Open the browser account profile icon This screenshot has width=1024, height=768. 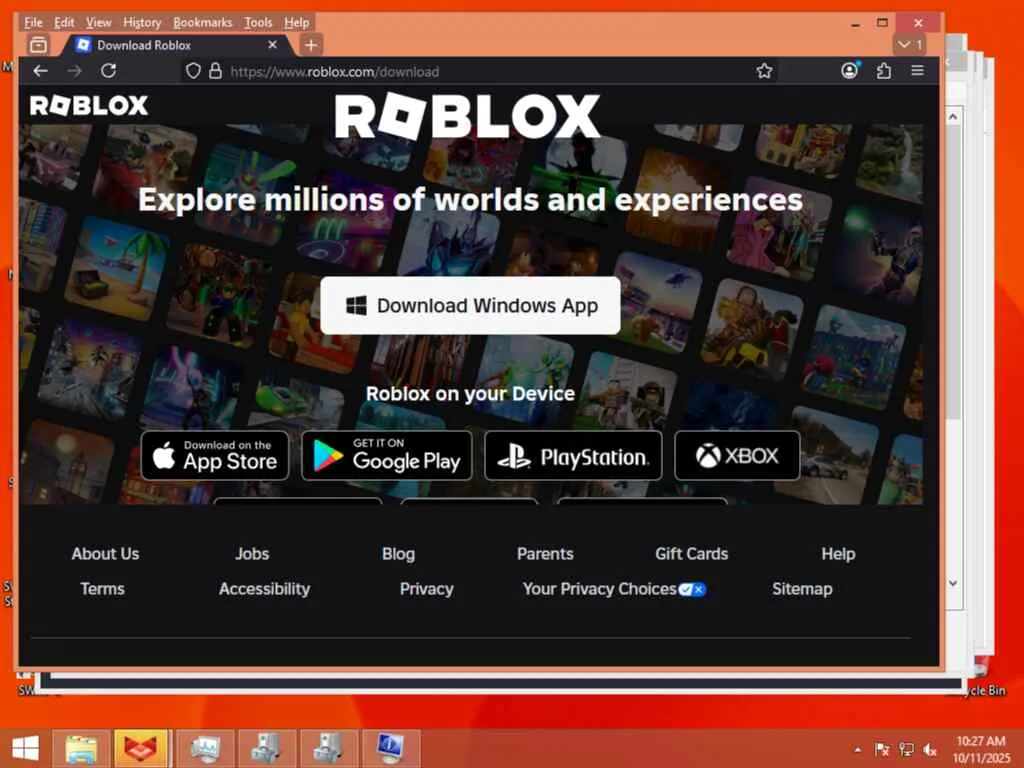[x=849, y=71]
